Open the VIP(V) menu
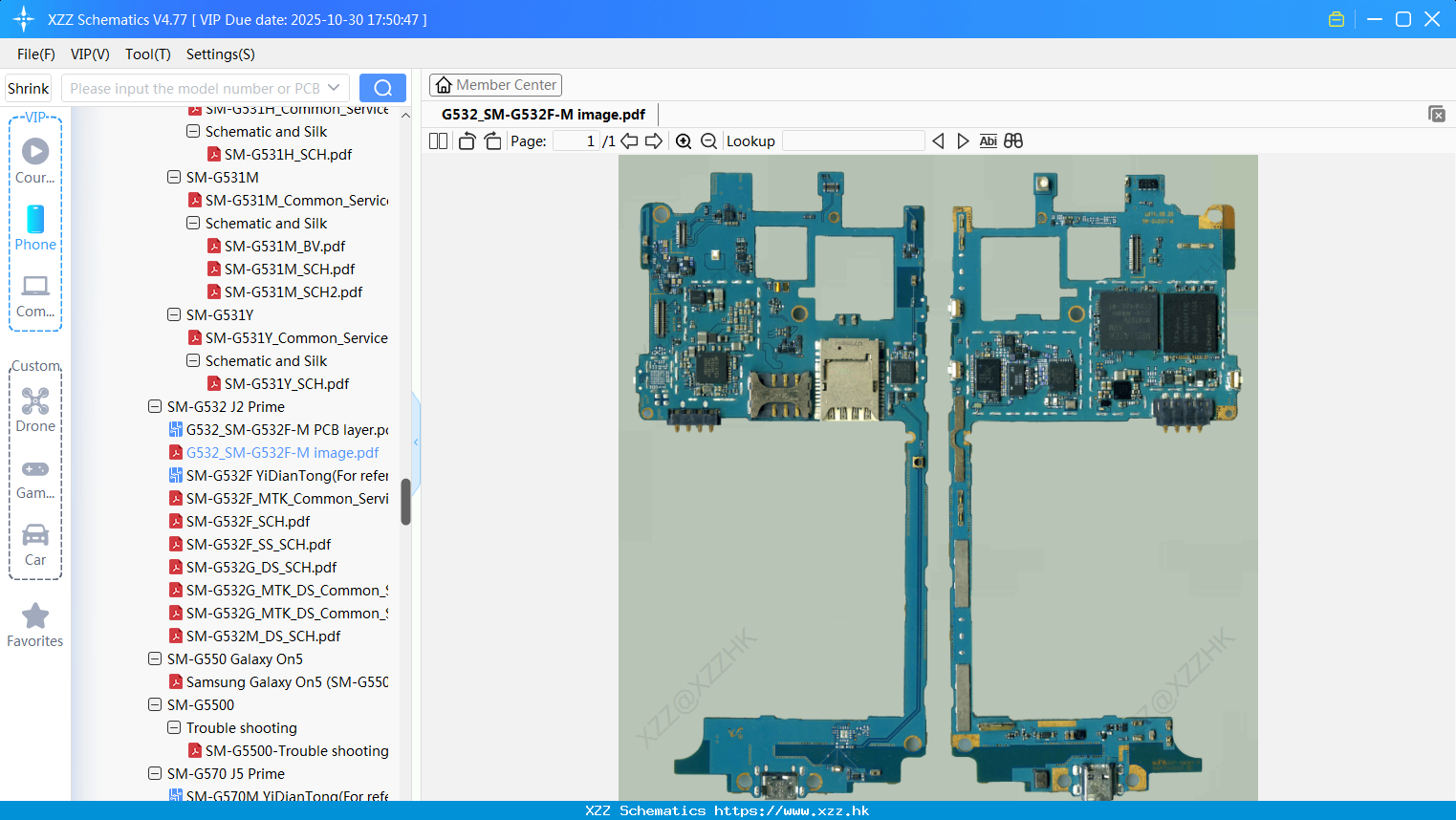Viewport: 1456px width, 820px height. pos(90,54)
